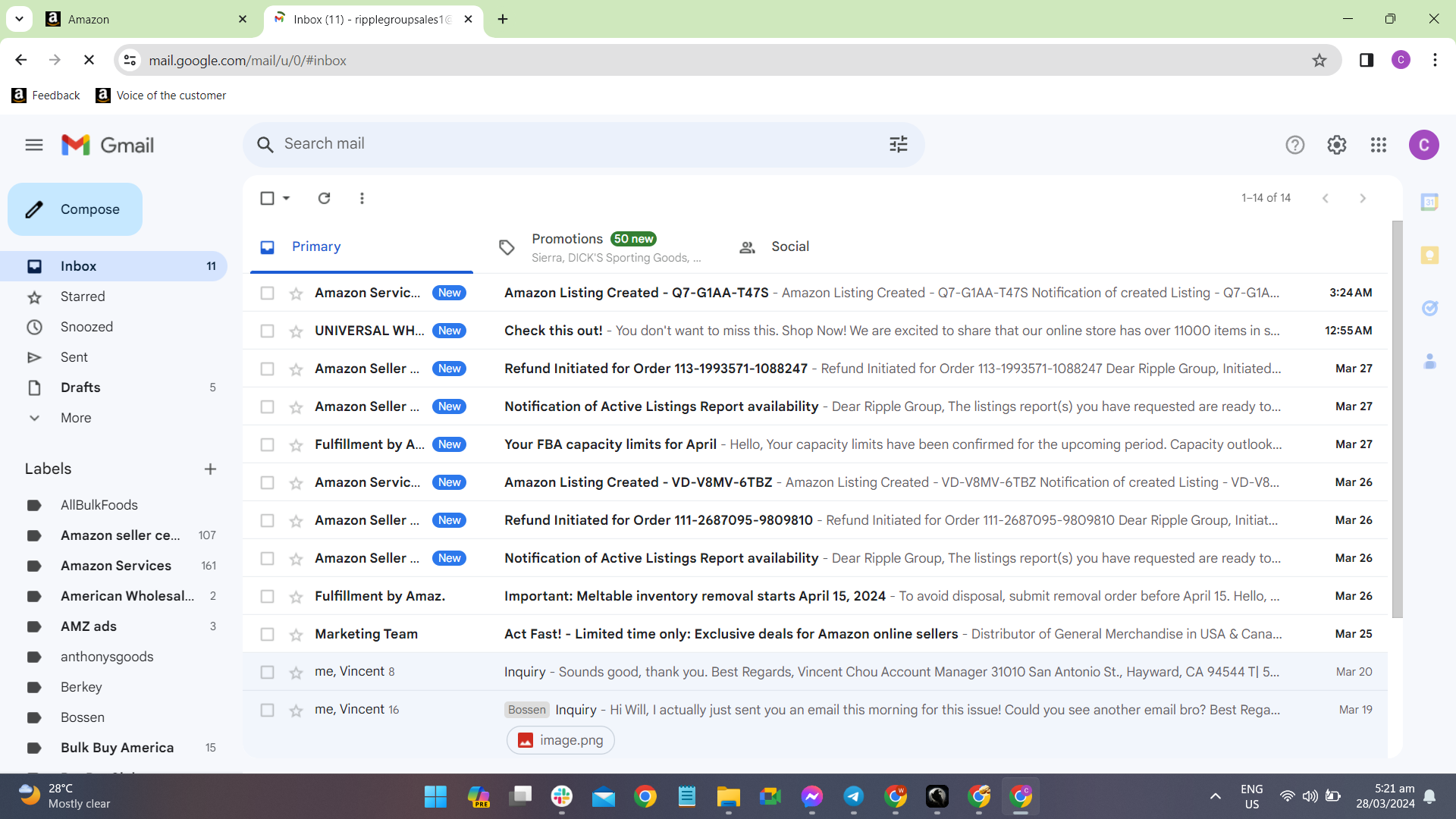1456x819 pixels.
Task: Select Refund Initiated 111-2687095-9809810 checkbox
Action: tap(267, 520)
